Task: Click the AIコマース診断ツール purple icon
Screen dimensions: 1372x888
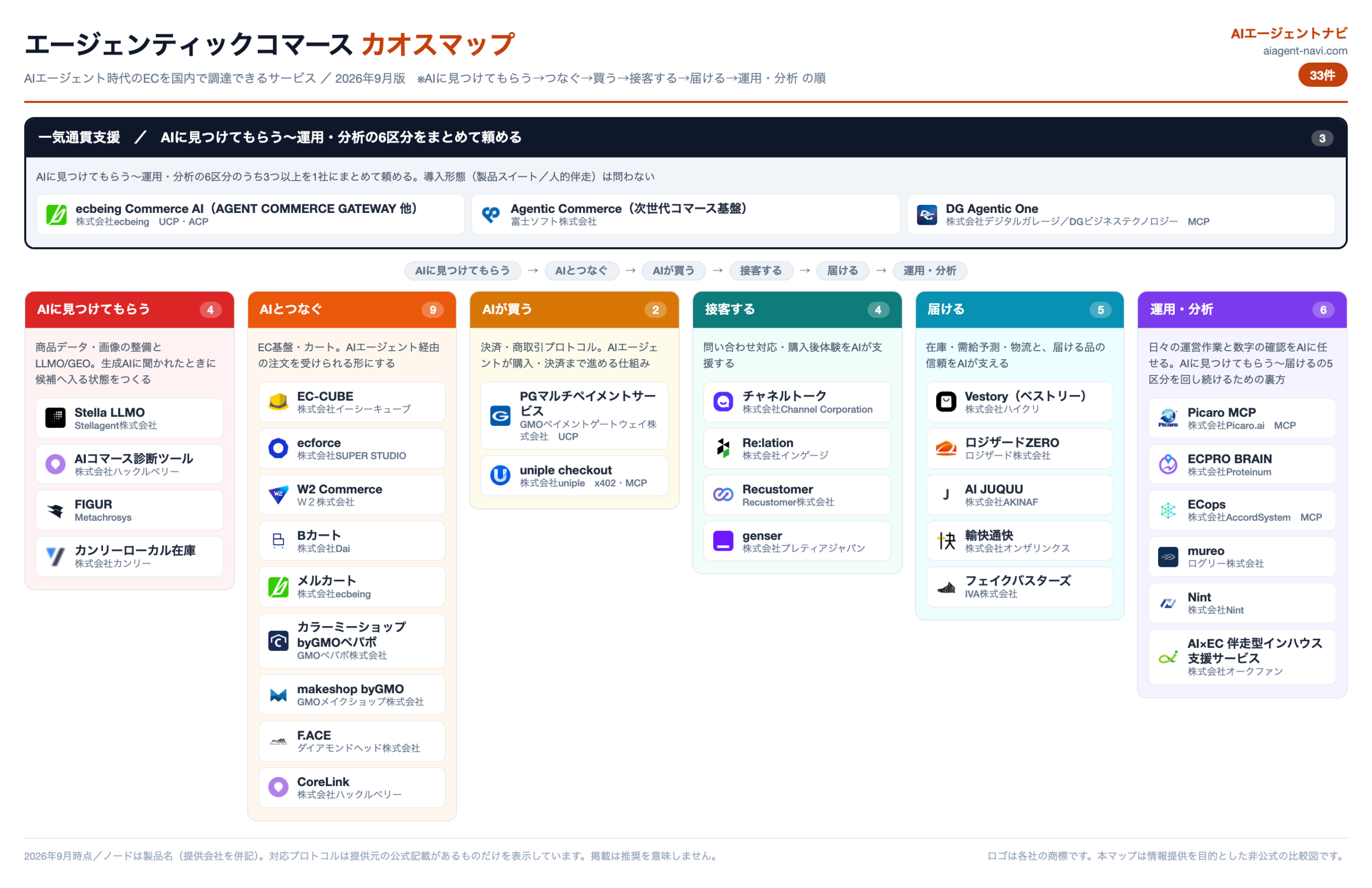Action: click(55, 464)
